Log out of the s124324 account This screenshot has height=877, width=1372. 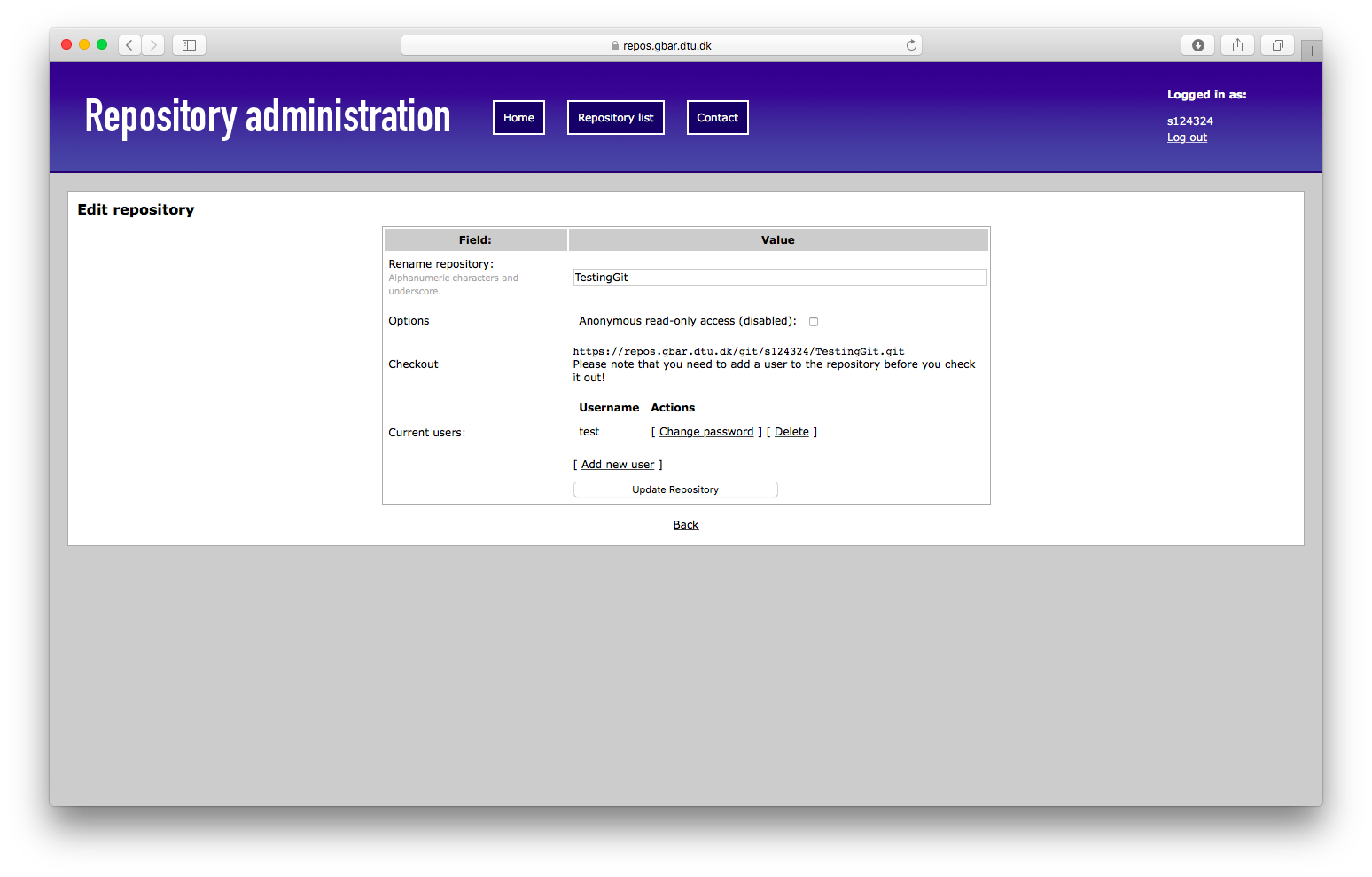click(1187, 137)
